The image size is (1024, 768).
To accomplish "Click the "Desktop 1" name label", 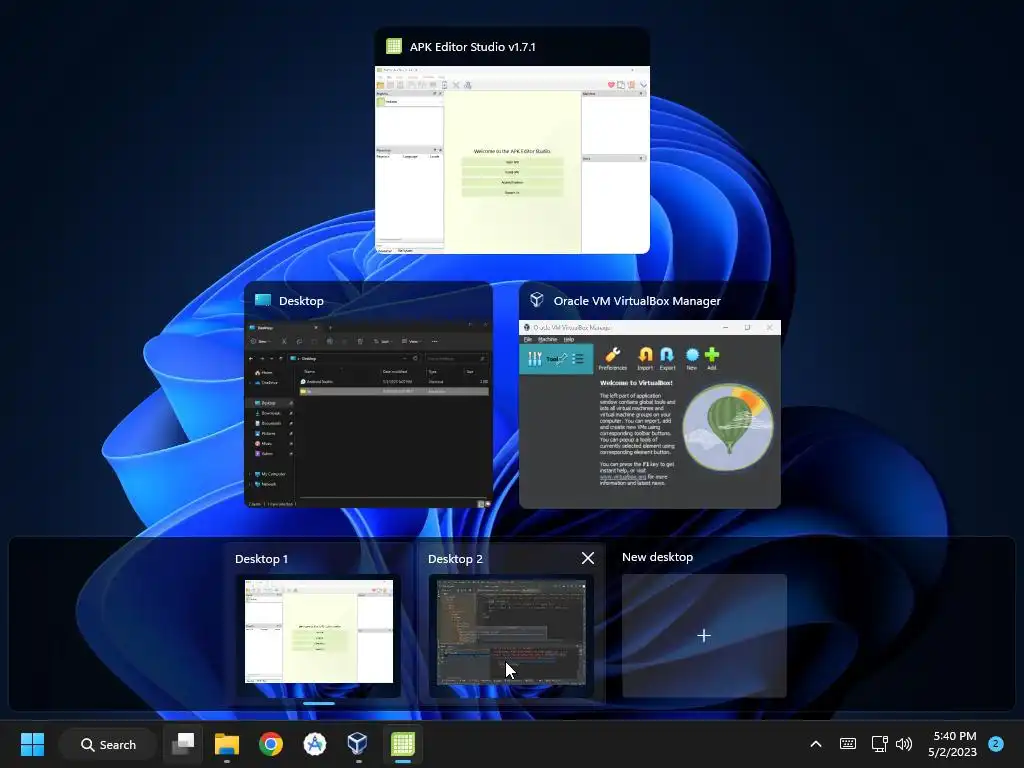I will coord(261,559).
